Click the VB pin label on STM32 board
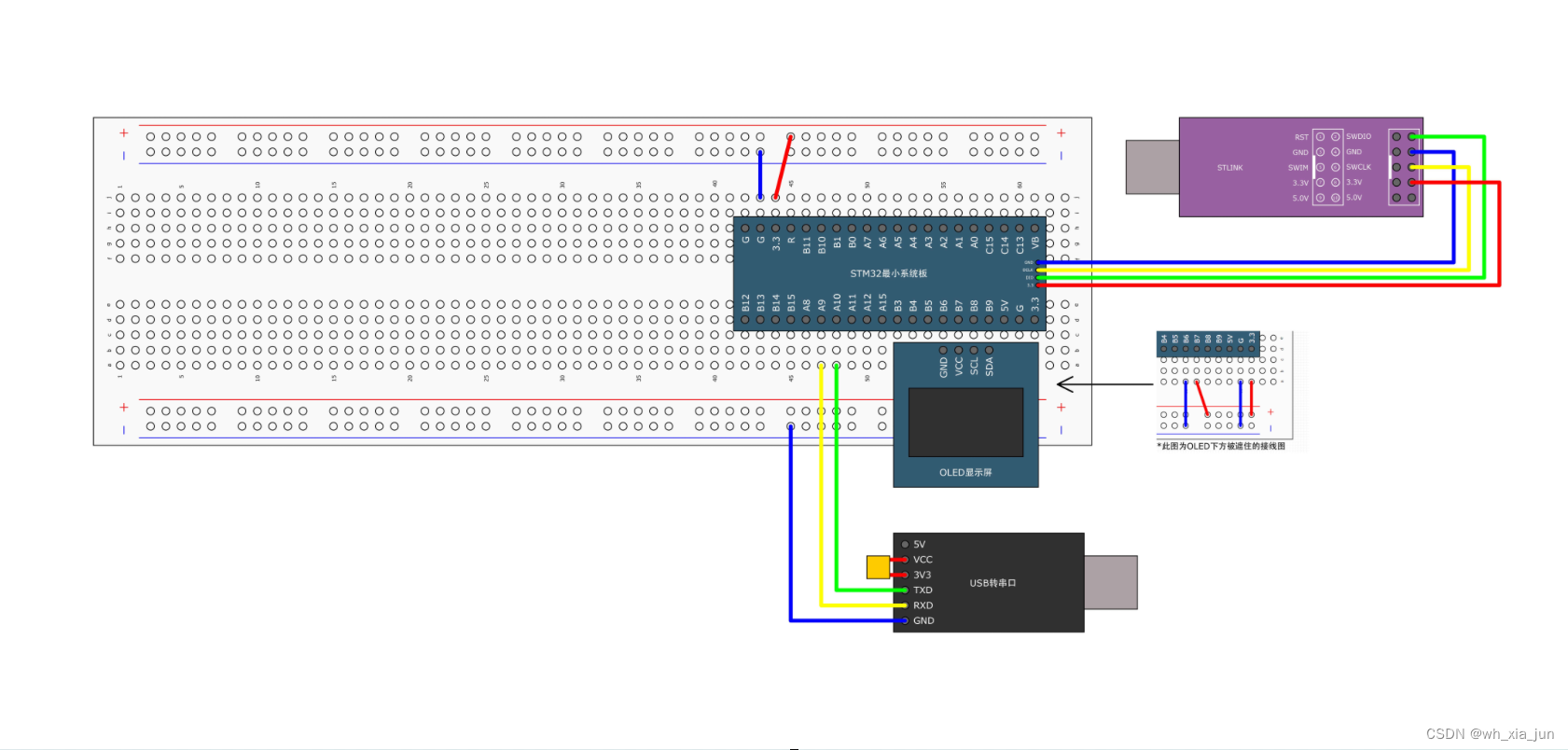1568x750 pixels. pos(1034,242)
